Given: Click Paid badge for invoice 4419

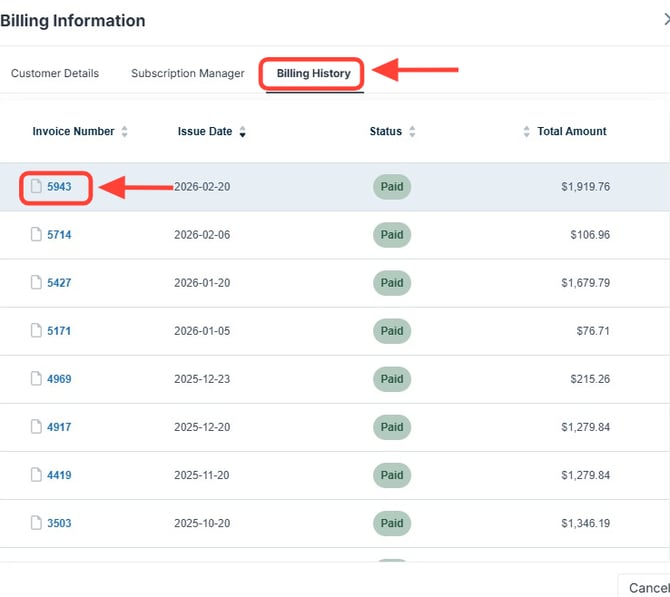Looking at the screenshot, I should 392,475.
